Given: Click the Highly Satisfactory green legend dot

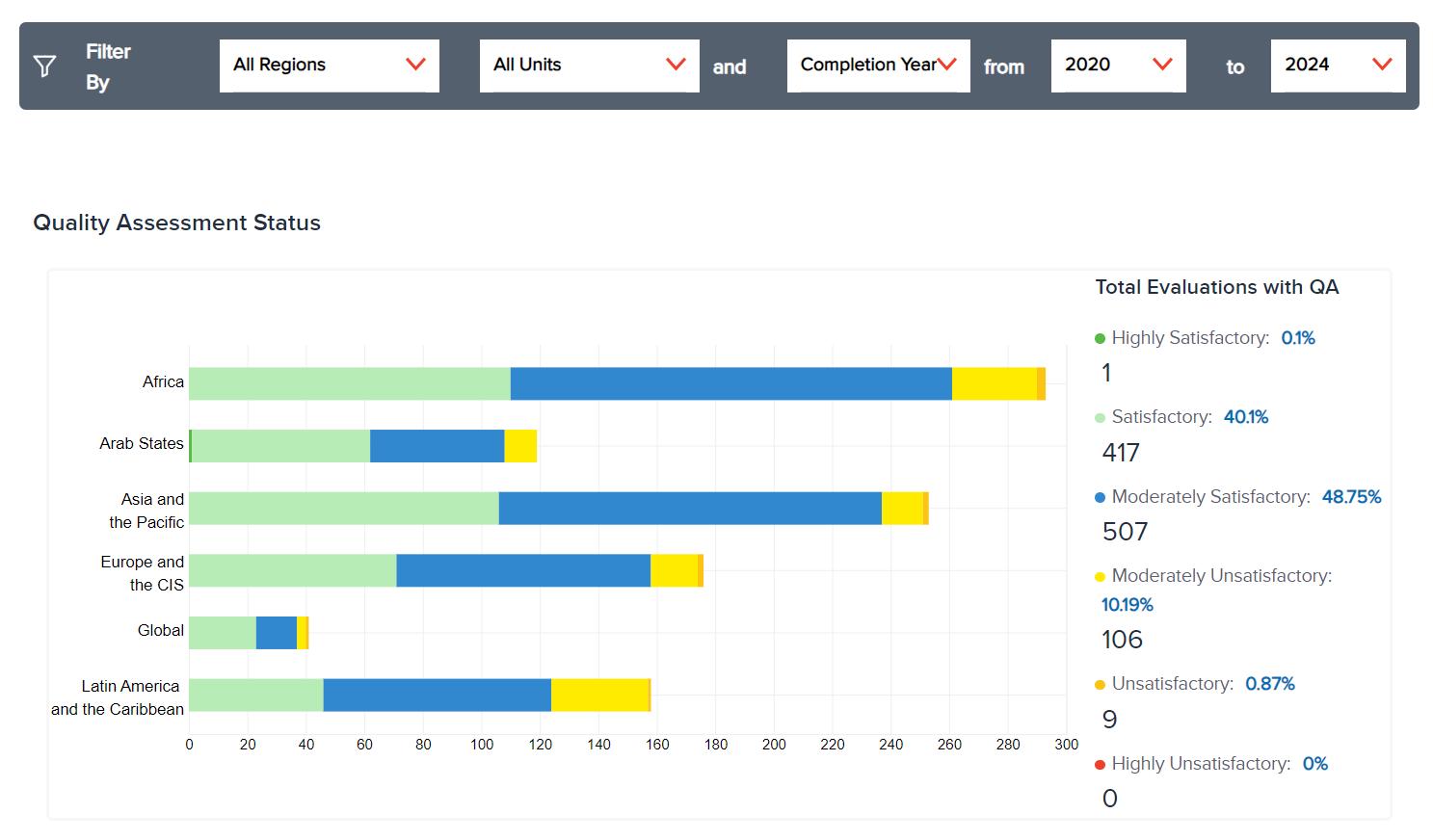Looking at the screenshot, I should [x=1101, y=338].
